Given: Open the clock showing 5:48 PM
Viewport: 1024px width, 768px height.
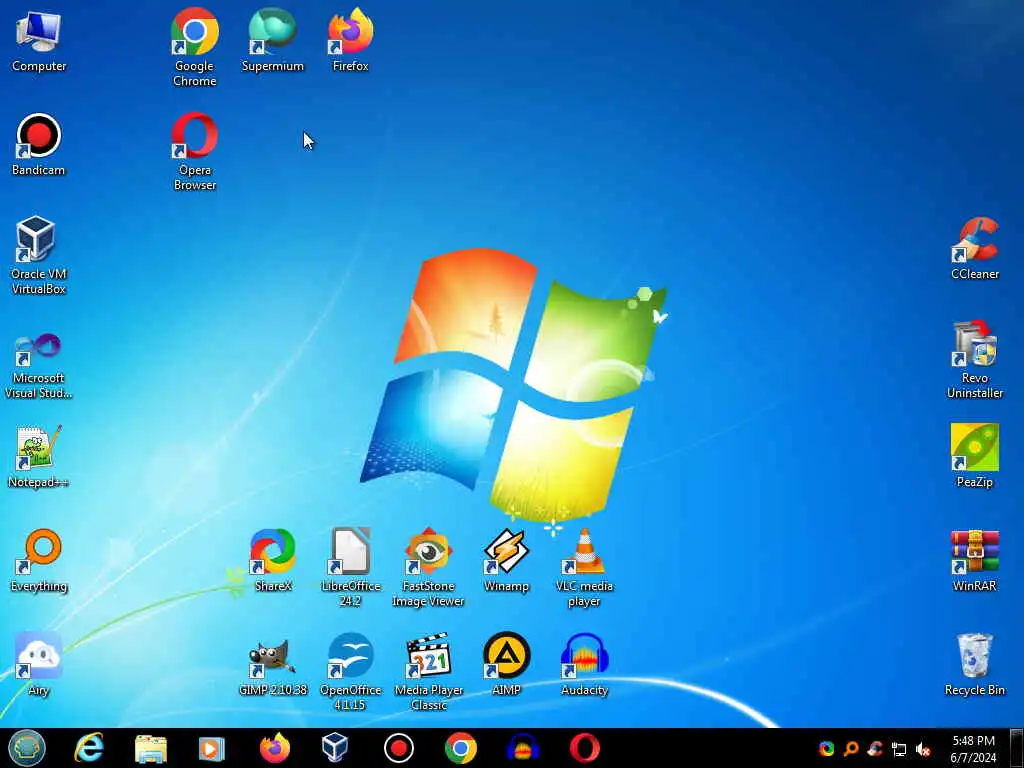Looking at the screenshot, I should click(973, 748).
